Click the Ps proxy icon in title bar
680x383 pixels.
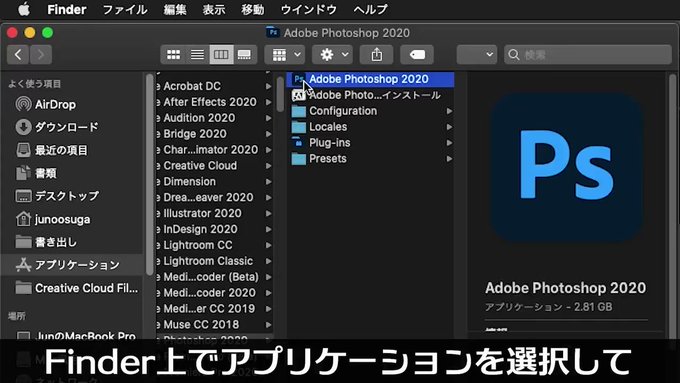tap(273, 33)
